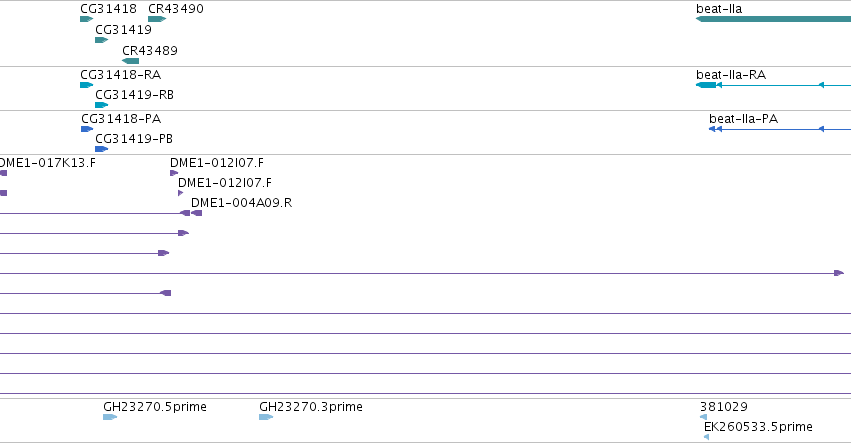Viewport: 851px width, 443px height.
Task: Open the first DME1-012I07.F label
Action: [217, 163]
